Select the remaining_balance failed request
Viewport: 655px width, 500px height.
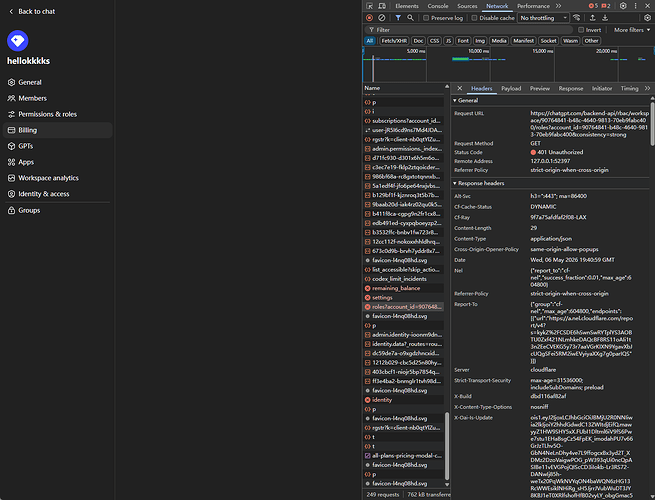point(404,288)
